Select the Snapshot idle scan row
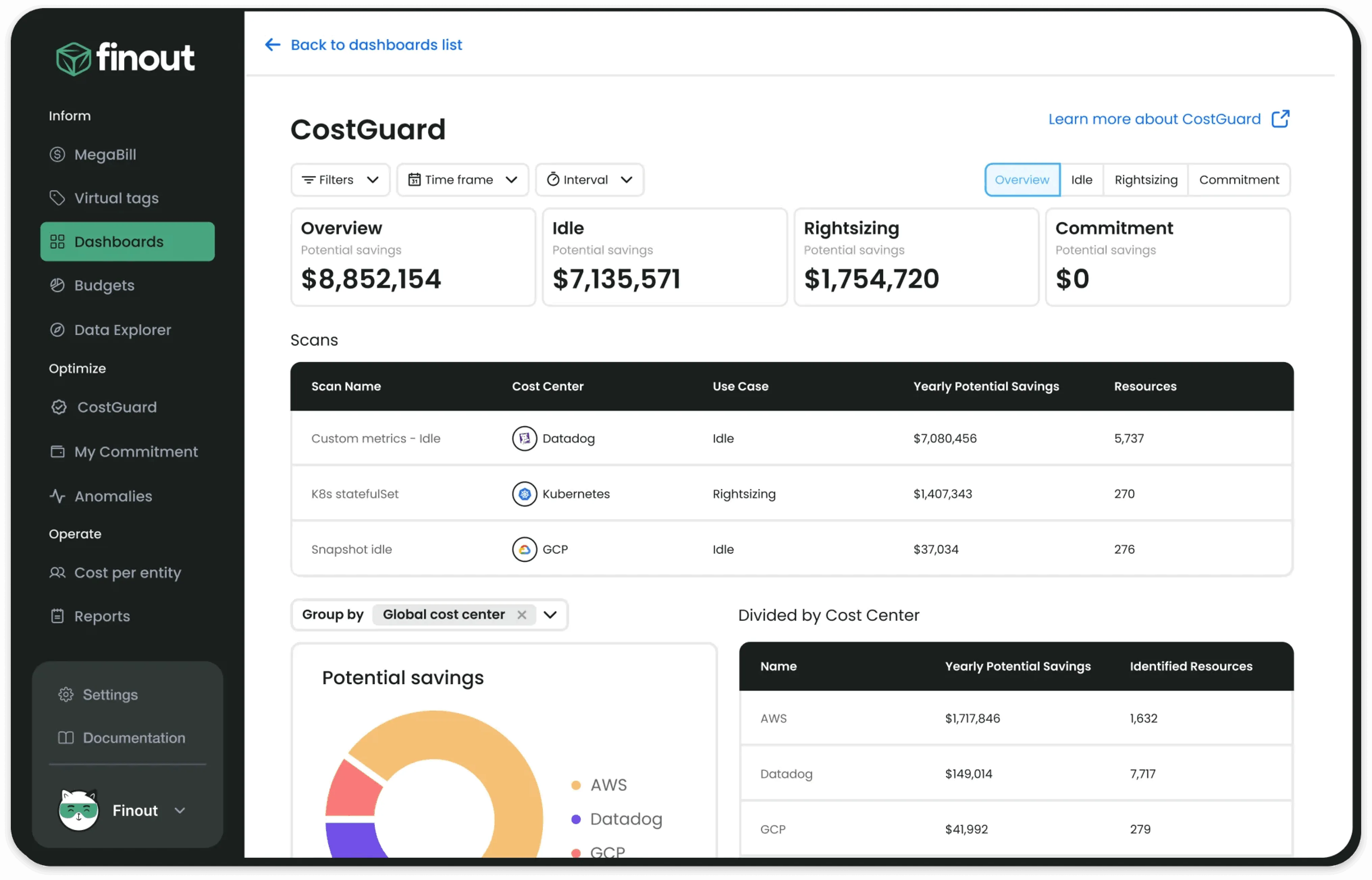Viewport: 1372px width, 880px height. coord(792,549)
